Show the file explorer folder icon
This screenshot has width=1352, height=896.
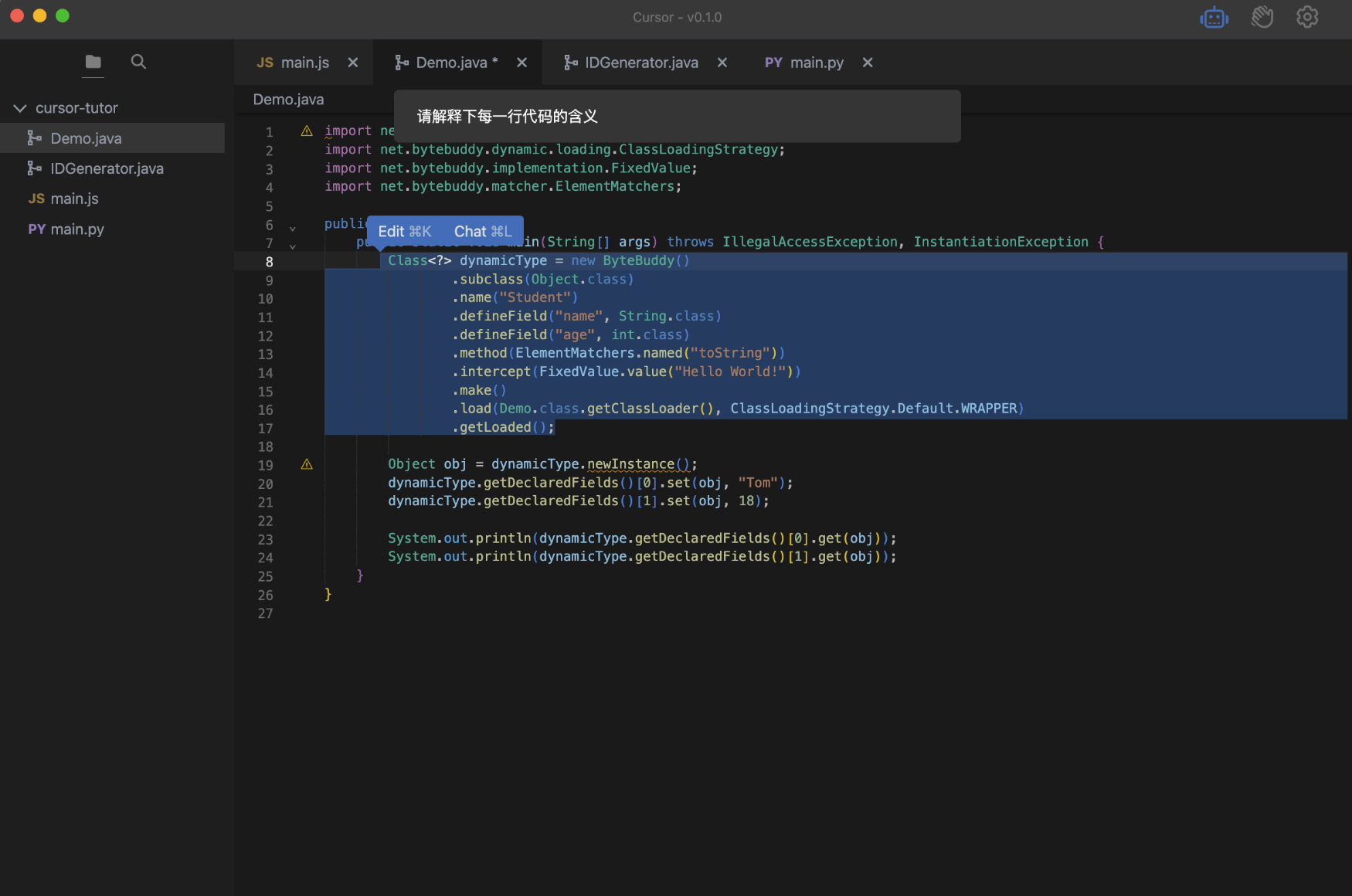93,62
